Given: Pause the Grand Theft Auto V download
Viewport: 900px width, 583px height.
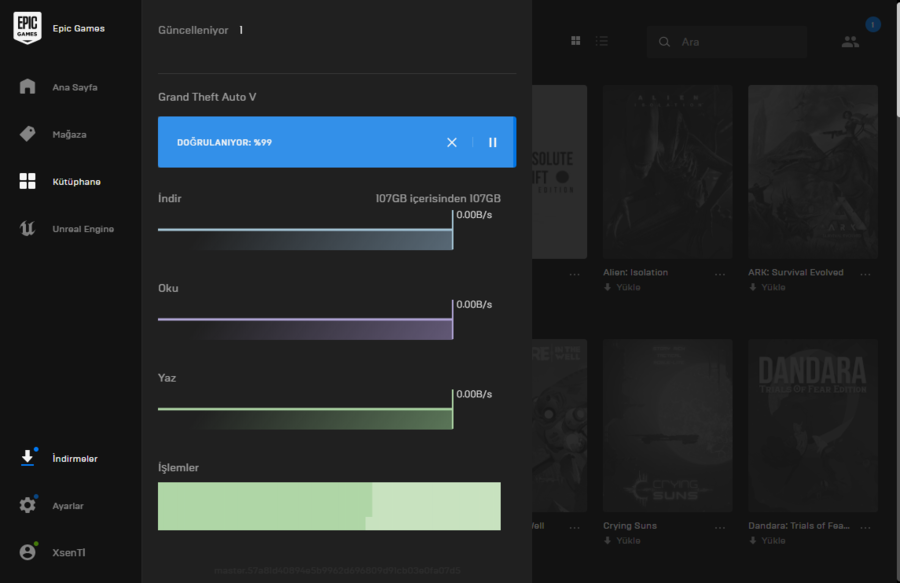Looking at the screenshot, I should 492,142.
